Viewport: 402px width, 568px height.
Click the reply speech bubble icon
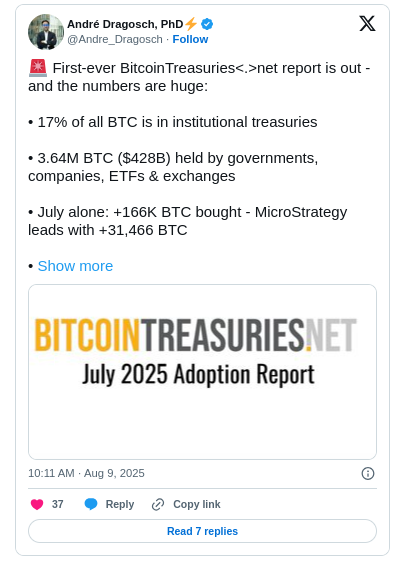pos(91,504)
